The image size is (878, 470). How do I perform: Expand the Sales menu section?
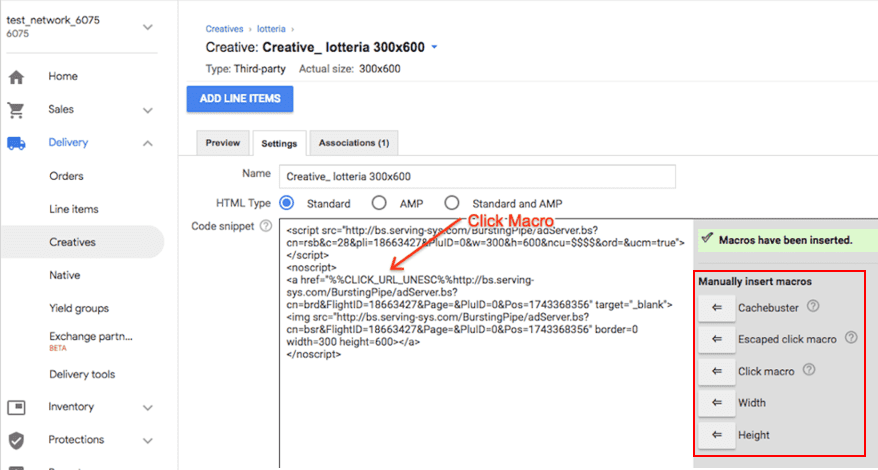(x=148, y=110)
